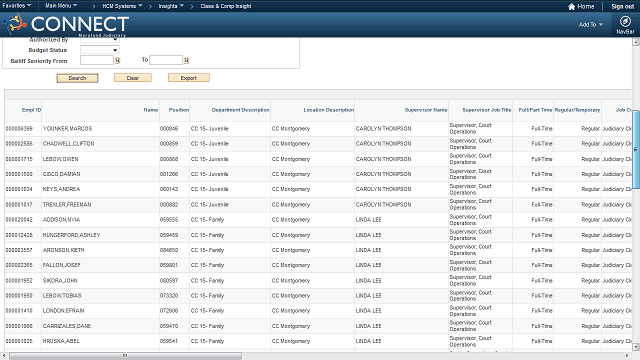
Task: Click the Bailiff Seniority From field
Action: click(x=97, y=60)
